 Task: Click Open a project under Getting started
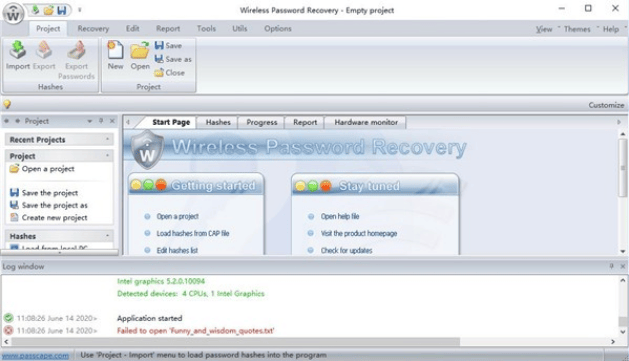tap(177, 217)
